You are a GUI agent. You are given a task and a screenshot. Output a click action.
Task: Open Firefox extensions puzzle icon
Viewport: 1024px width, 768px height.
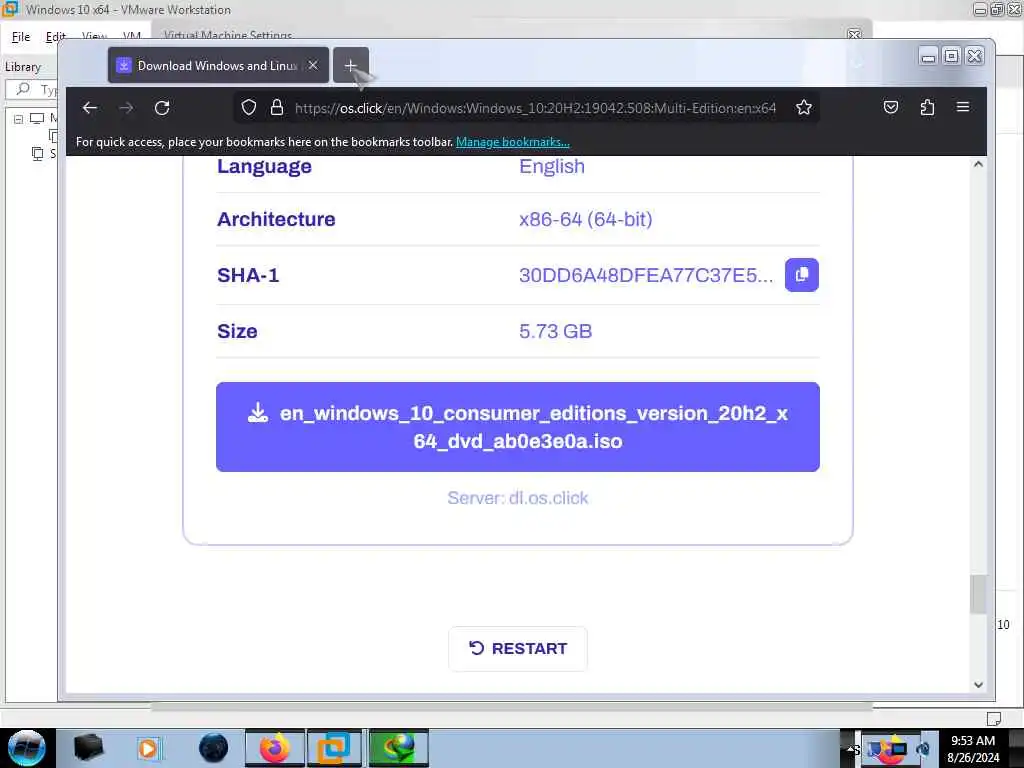927,108
